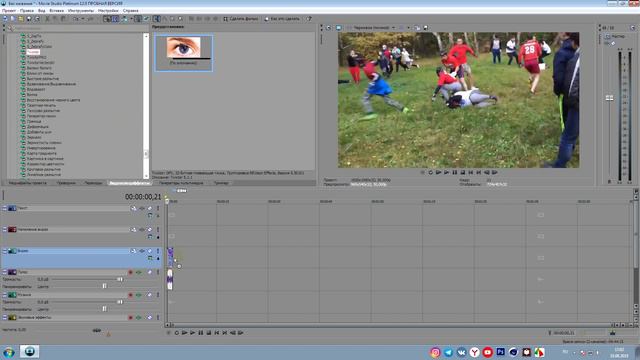Mute the Наложение видео track
Screen dimensions: 640x360
tap(149, 230)
